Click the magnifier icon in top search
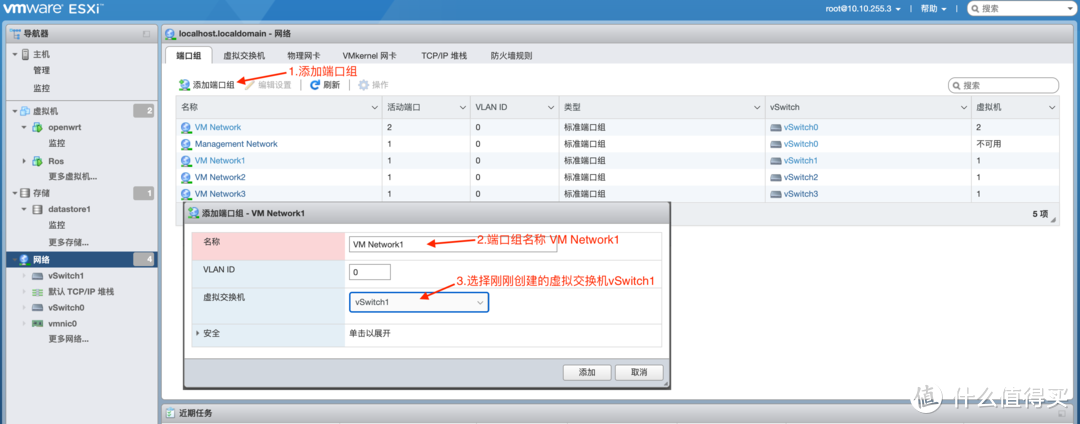The height and width of the screenshot is (424, 1080). click(x=976, y=9)
